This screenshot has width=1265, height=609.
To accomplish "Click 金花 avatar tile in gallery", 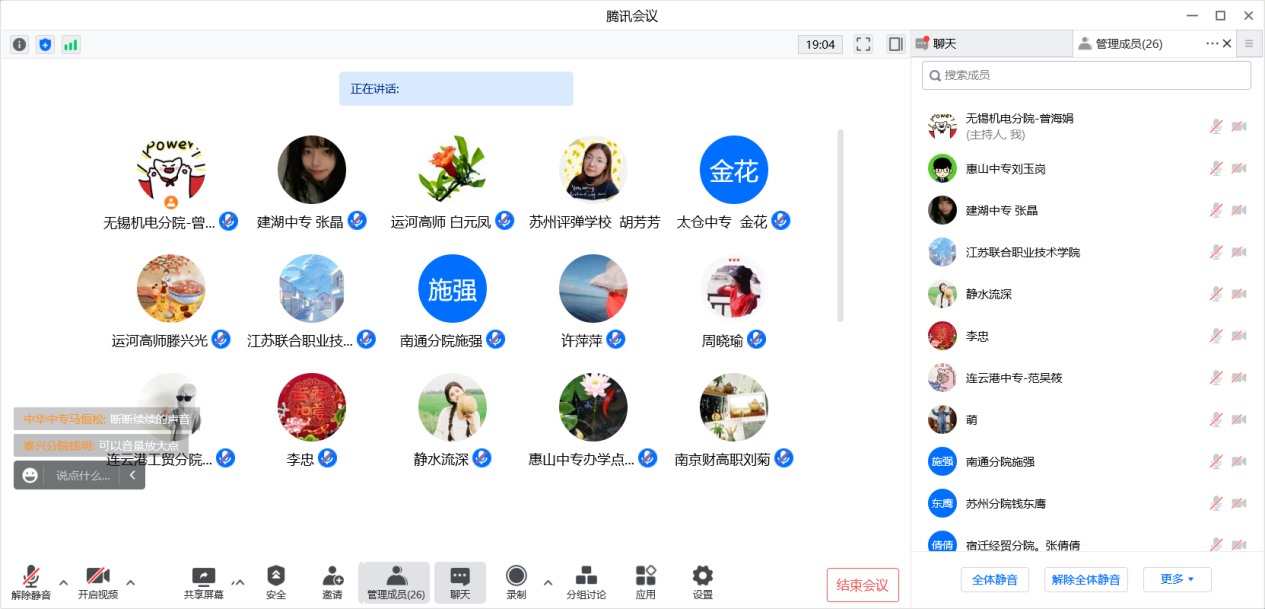I will click(x=734, y=170).
